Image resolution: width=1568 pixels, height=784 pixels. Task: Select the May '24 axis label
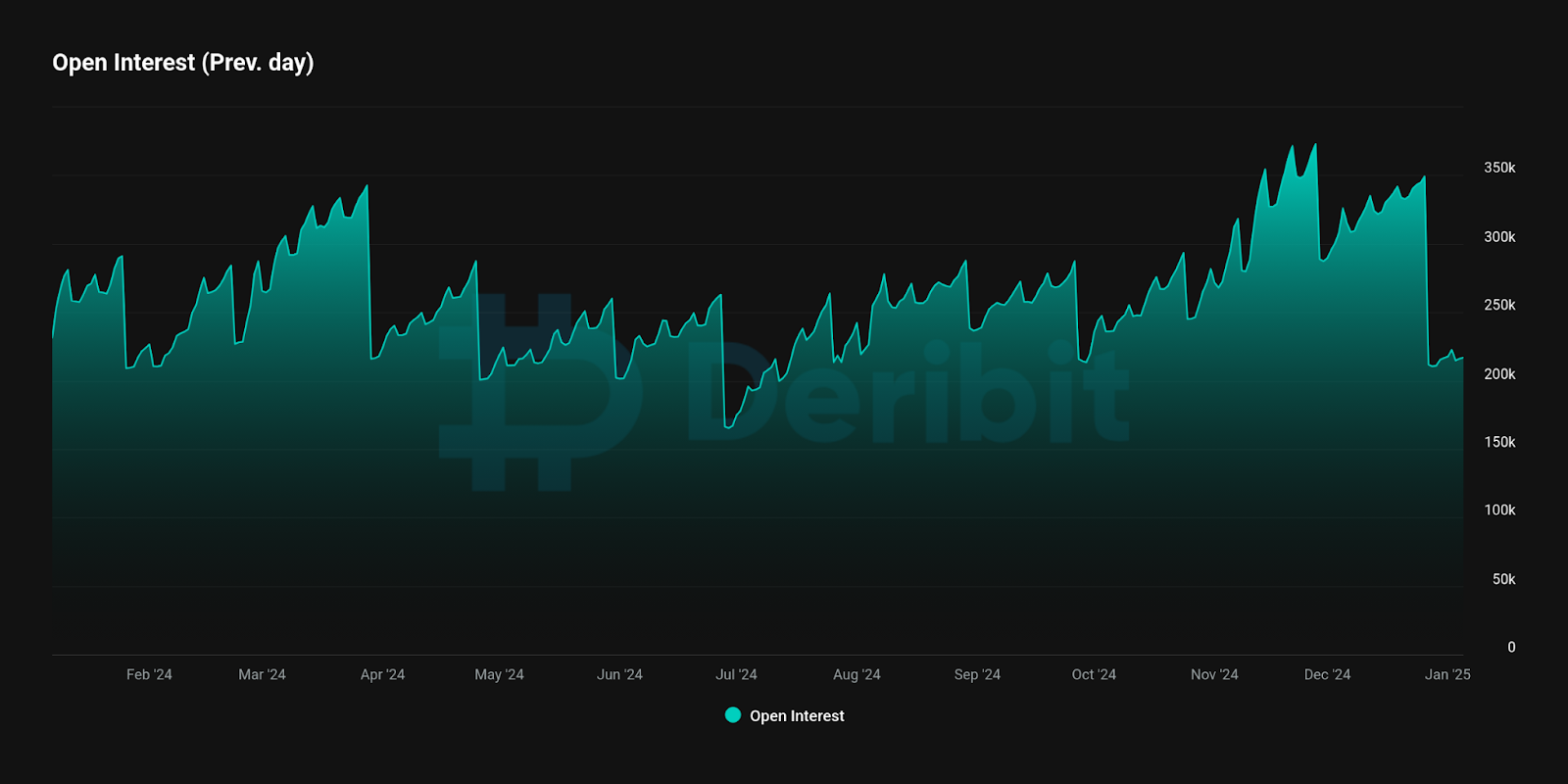pos(499,674)
